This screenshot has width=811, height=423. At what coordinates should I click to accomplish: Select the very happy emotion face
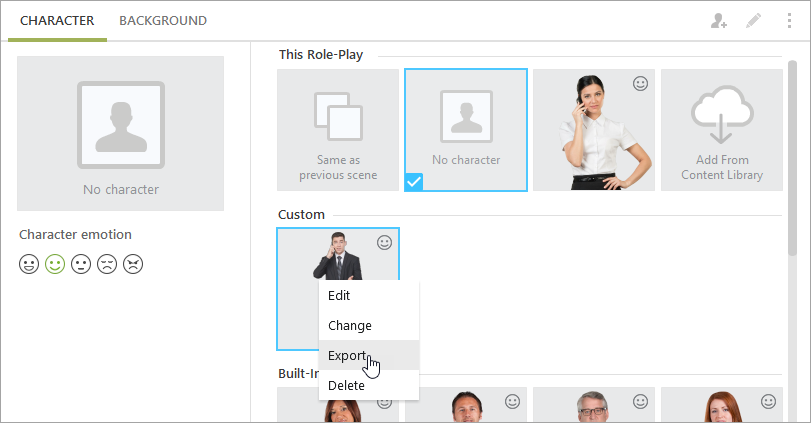coord(29,264)
